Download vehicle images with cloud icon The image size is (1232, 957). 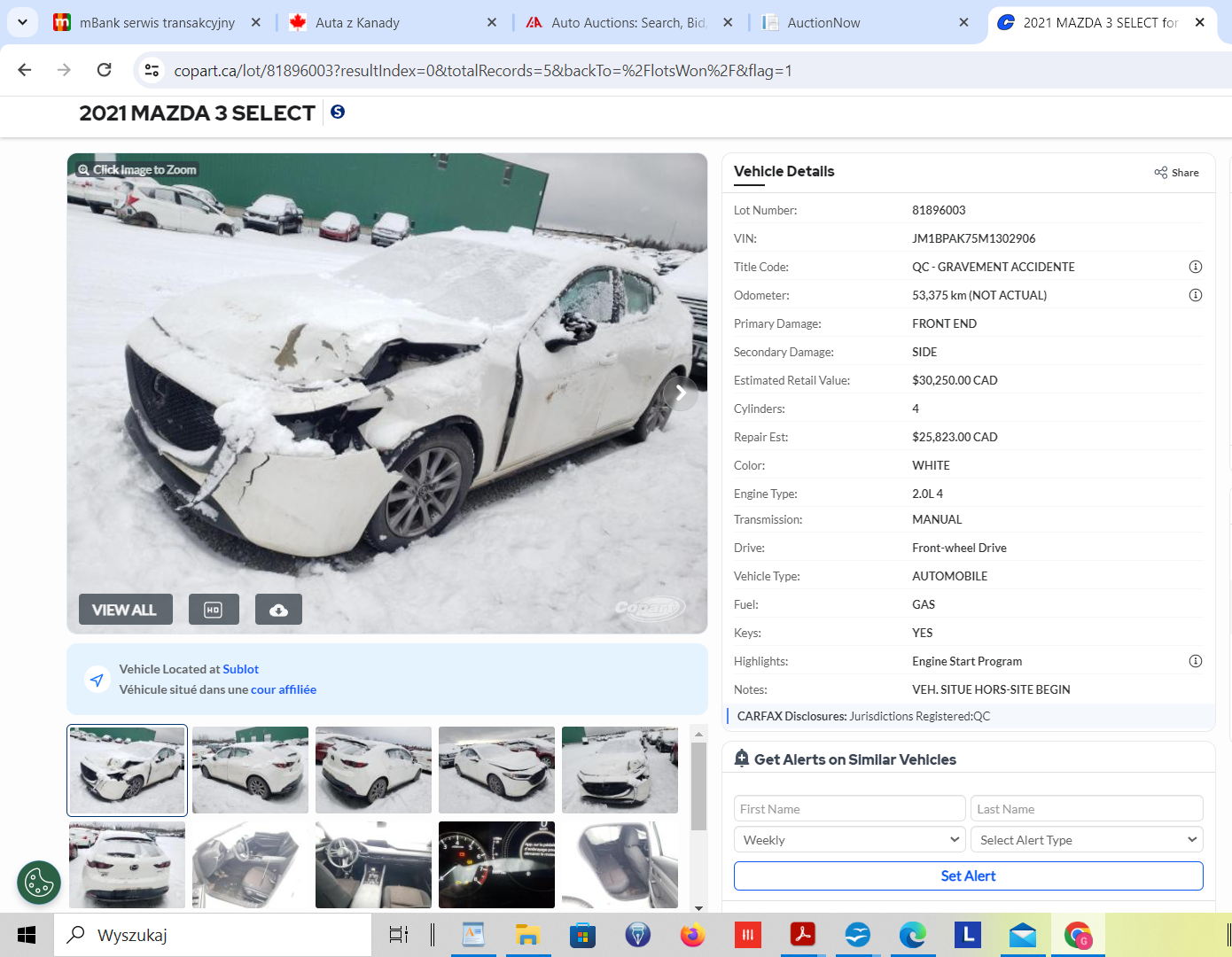click(x=278, y=610)
